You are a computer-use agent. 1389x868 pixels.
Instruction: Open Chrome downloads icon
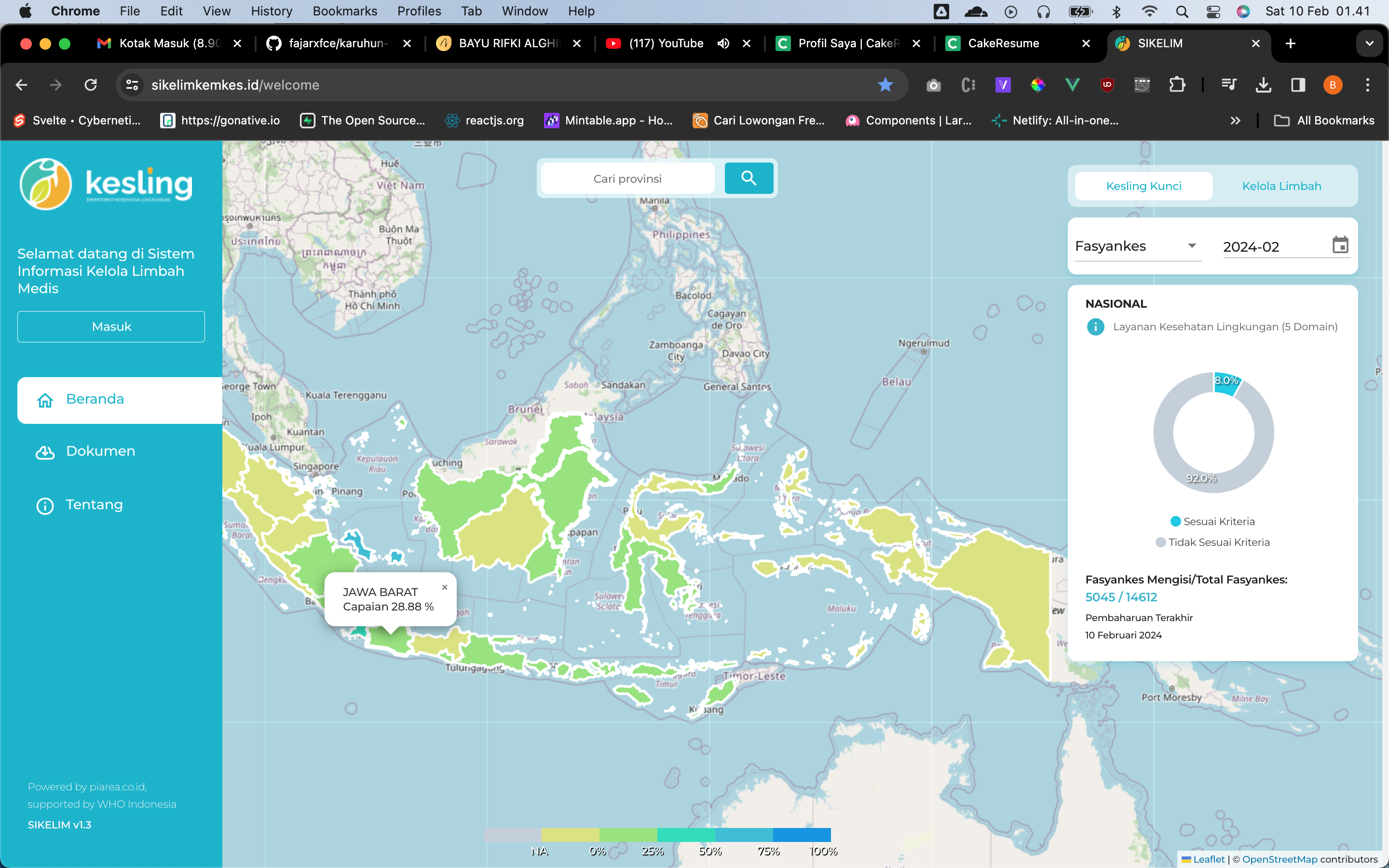click(x=1263, y=85)
